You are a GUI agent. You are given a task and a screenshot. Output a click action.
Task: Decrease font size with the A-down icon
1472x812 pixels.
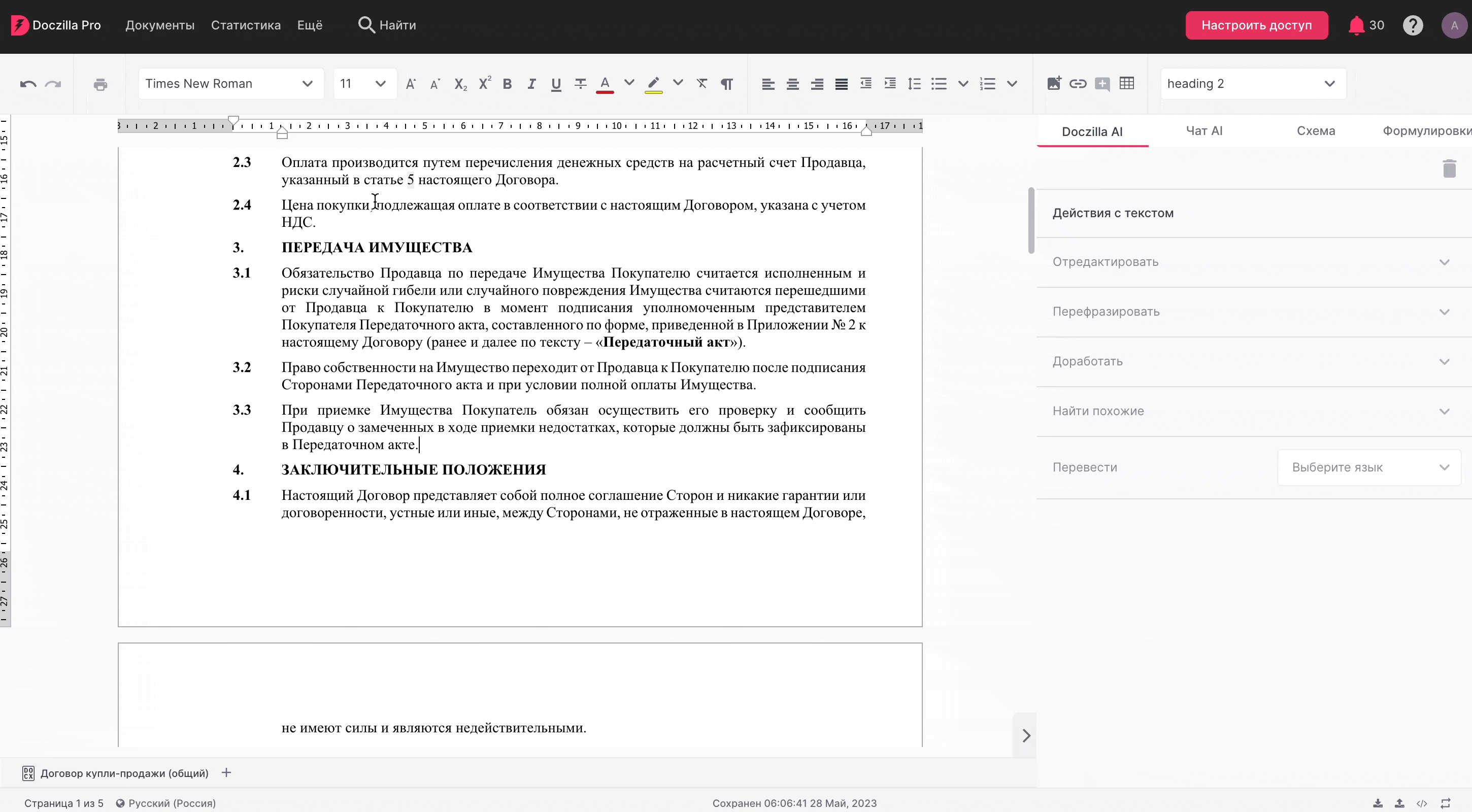coord(436,84)
